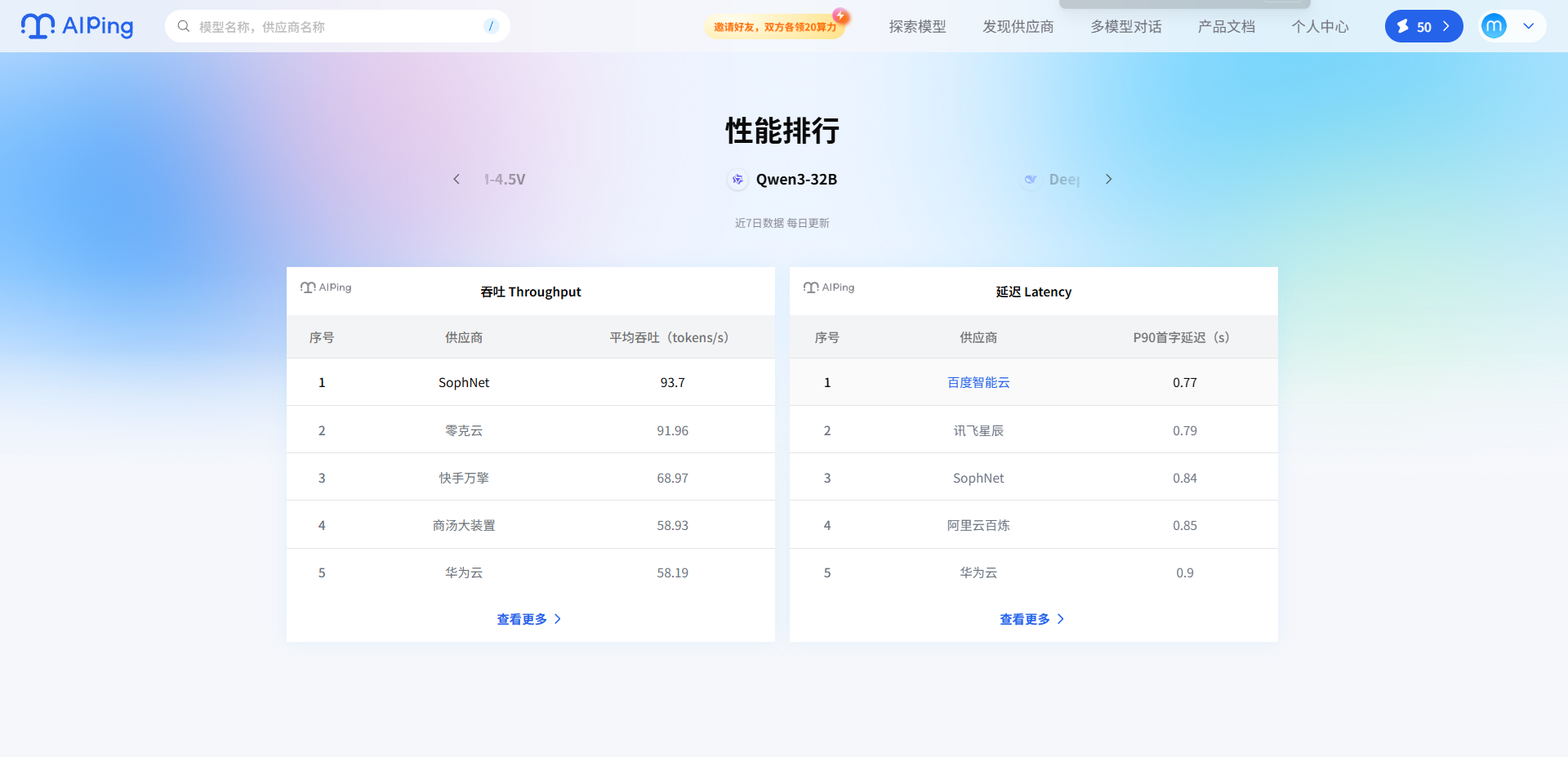The width and height of the screenshot is (1568, 757).
Task: Click throughput value 68.97
Action: pos(673,478)
